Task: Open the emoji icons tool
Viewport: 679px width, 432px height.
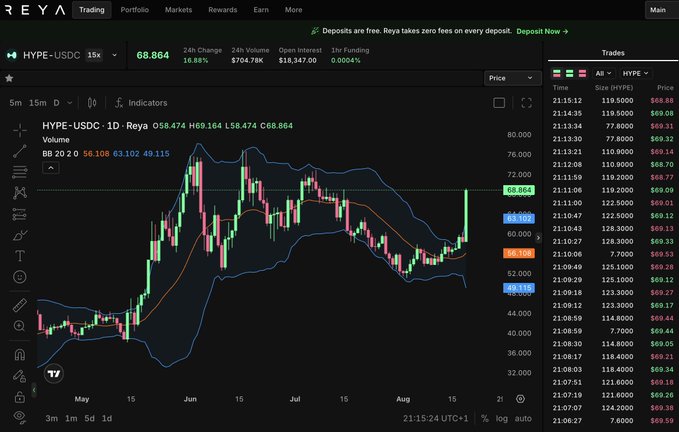Action: tap(19, 277)
